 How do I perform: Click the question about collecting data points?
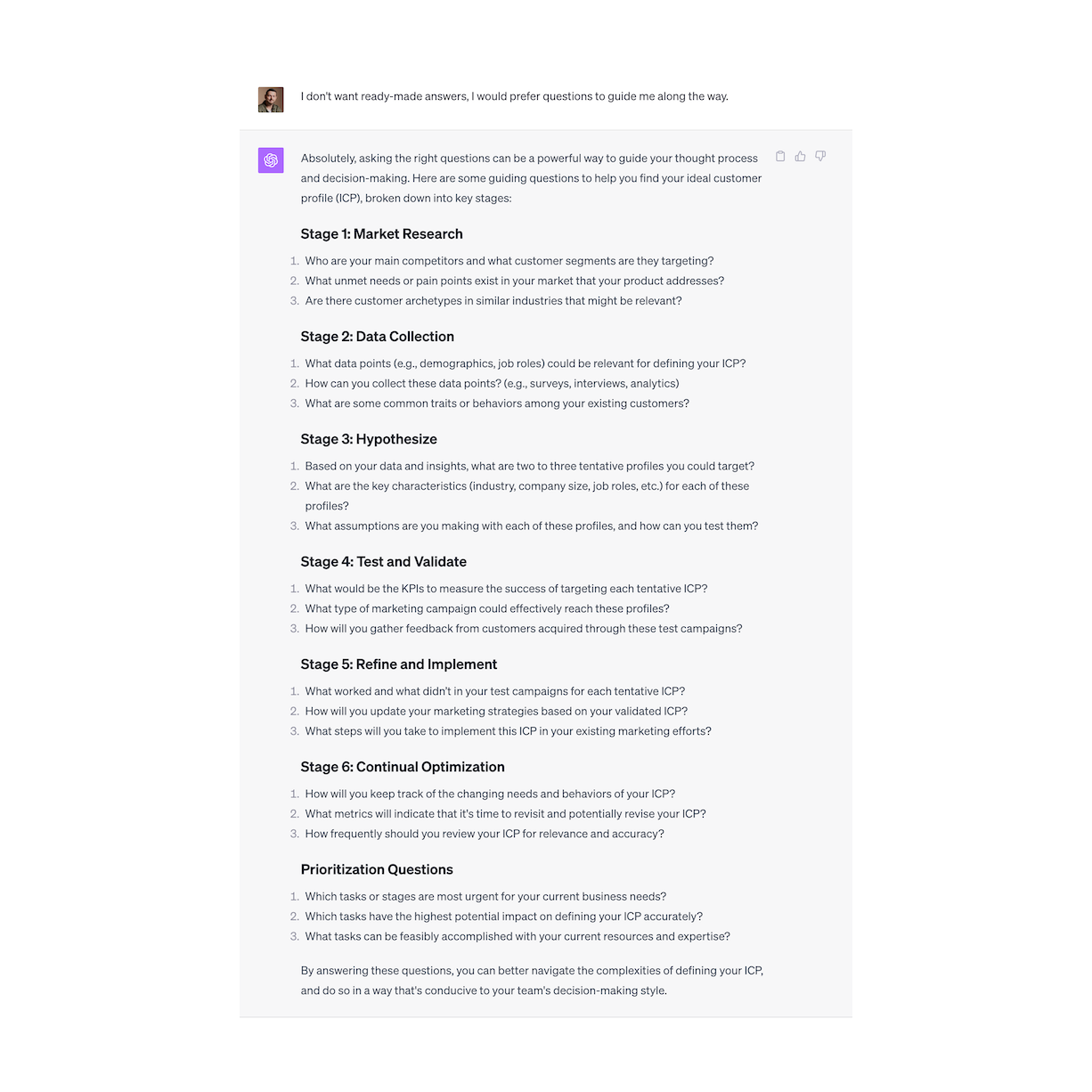click(492, 384)
